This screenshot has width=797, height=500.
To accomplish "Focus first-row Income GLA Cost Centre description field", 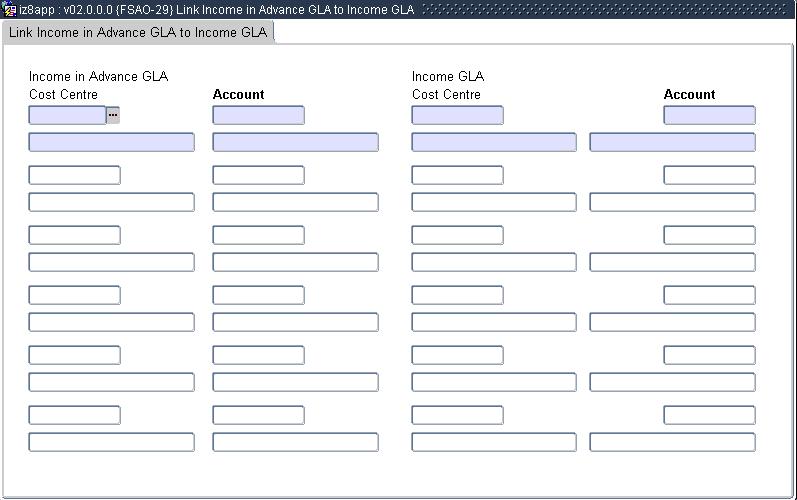I will [x=494, y=142].
